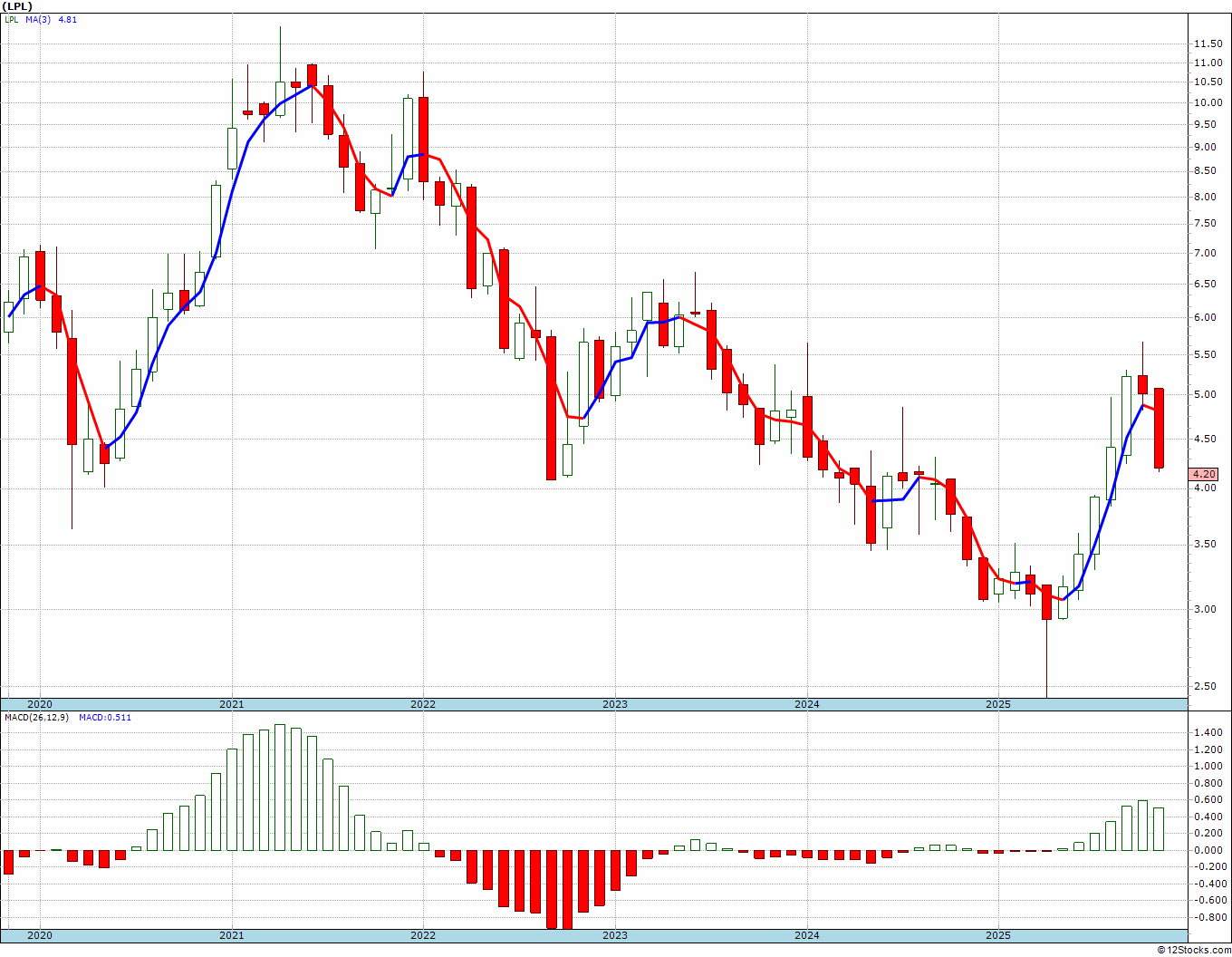Image resolution: width=1232 pixels, height=957 pixels.
Task: Click the 7.00 price axis label
Action: [x=1205, y=254]
